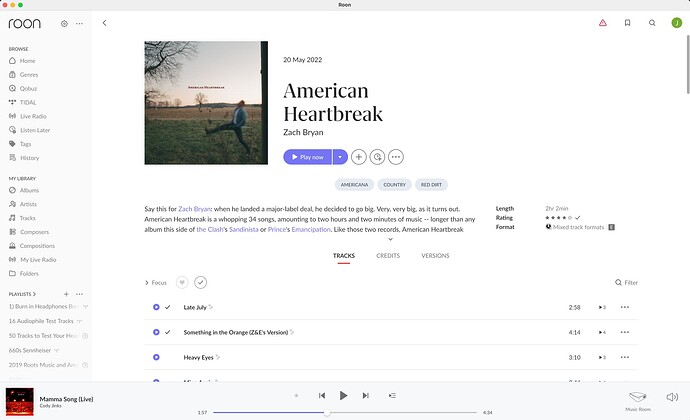Viewport: 690px width, 420px height.
Task: Switch to the CREDITS tab
Action: pyautogui.click(x=388, y=256)
